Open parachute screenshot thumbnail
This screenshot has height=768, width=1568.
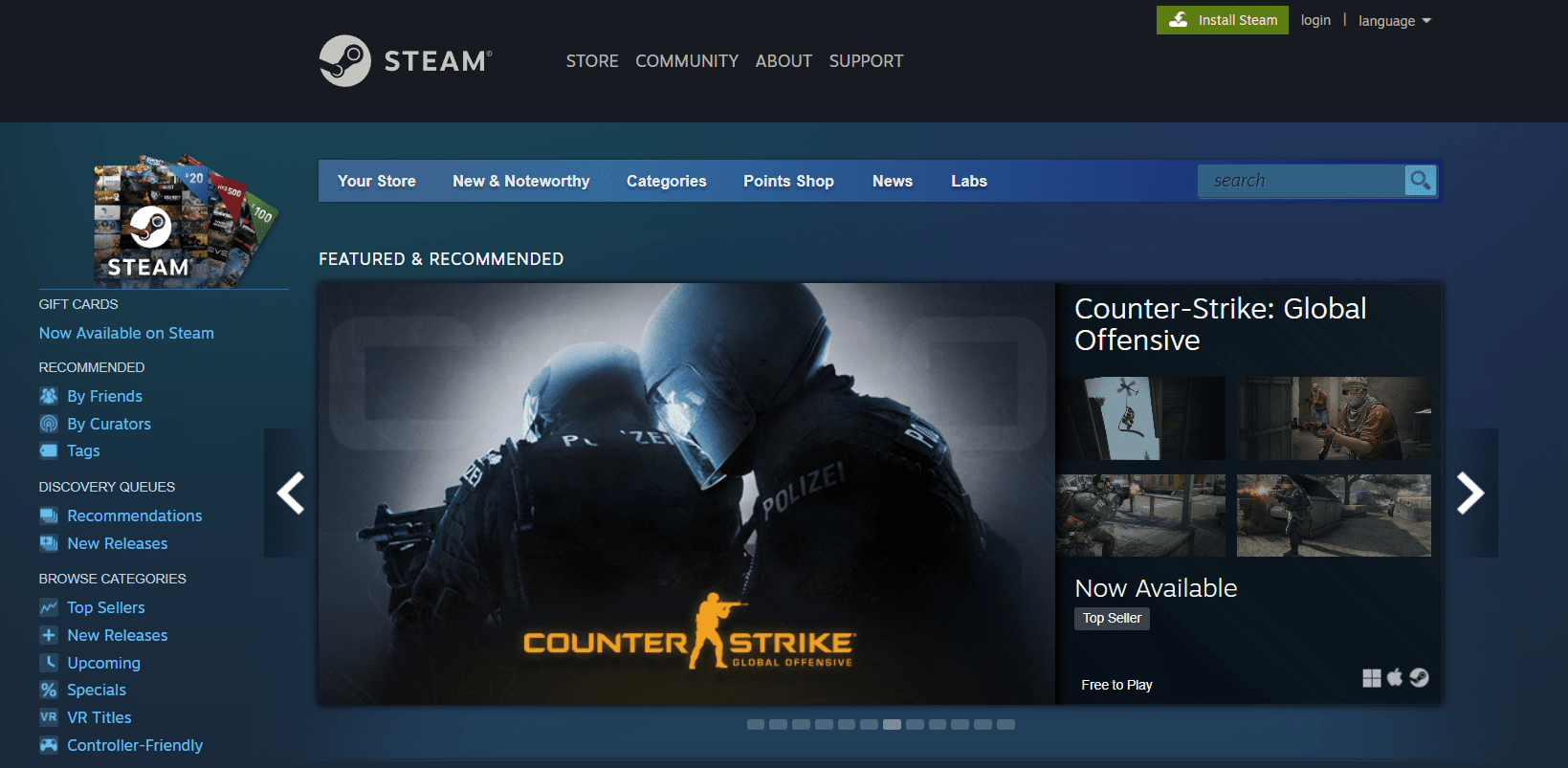coord(1141,418)
